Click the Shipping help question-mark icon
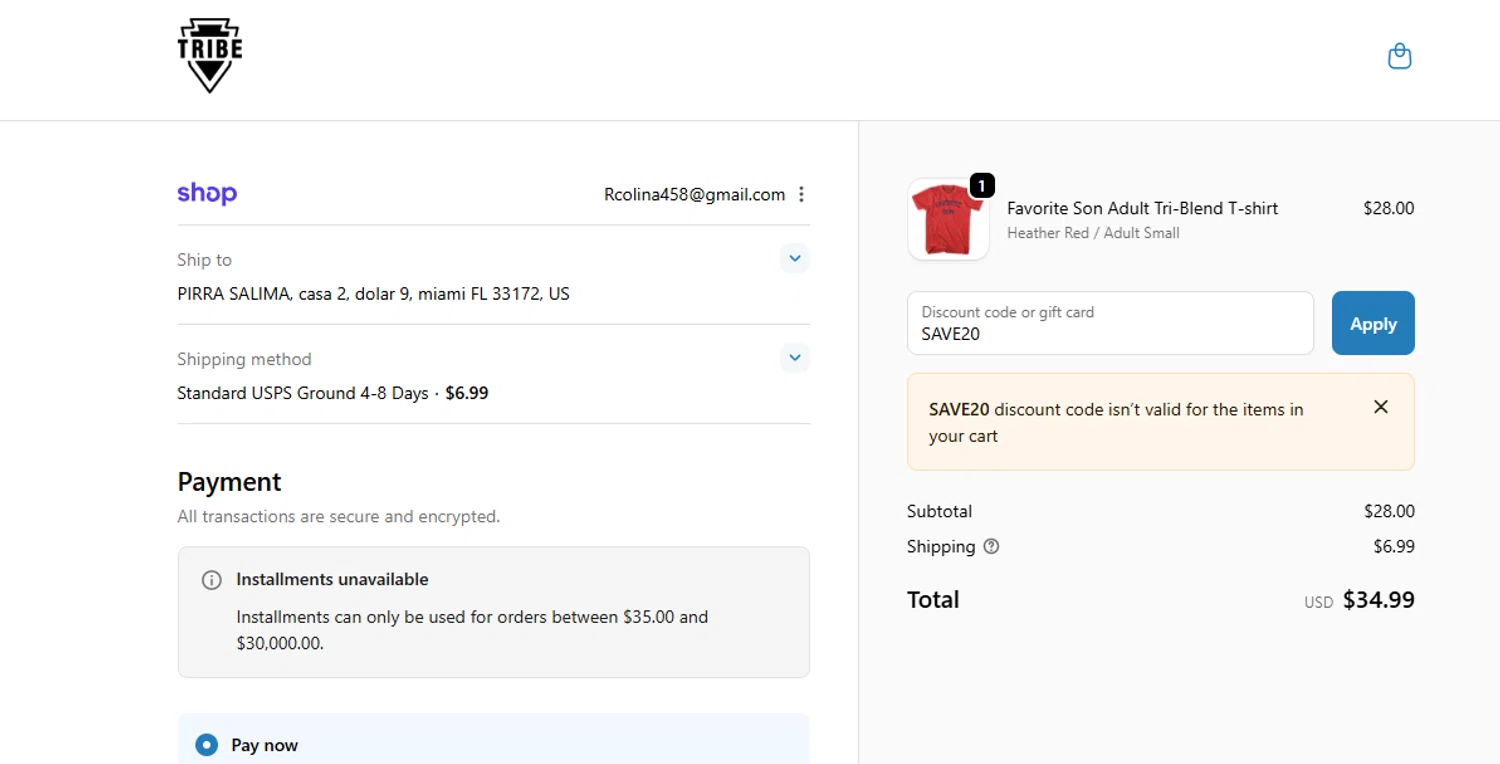This screenshot has height=764, width=1500. click(991, 546)
